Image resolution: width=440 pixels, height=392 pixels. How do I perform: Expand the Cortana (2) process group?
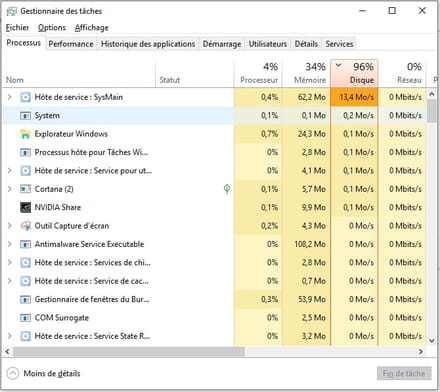pyautogui.click(x=9, y=189)
